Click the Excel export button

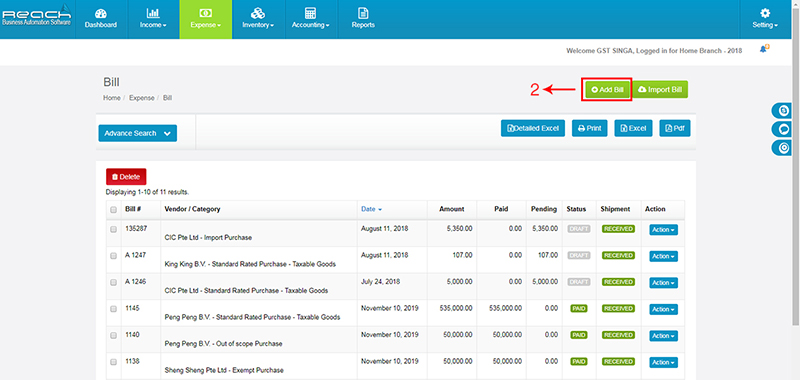633,128
